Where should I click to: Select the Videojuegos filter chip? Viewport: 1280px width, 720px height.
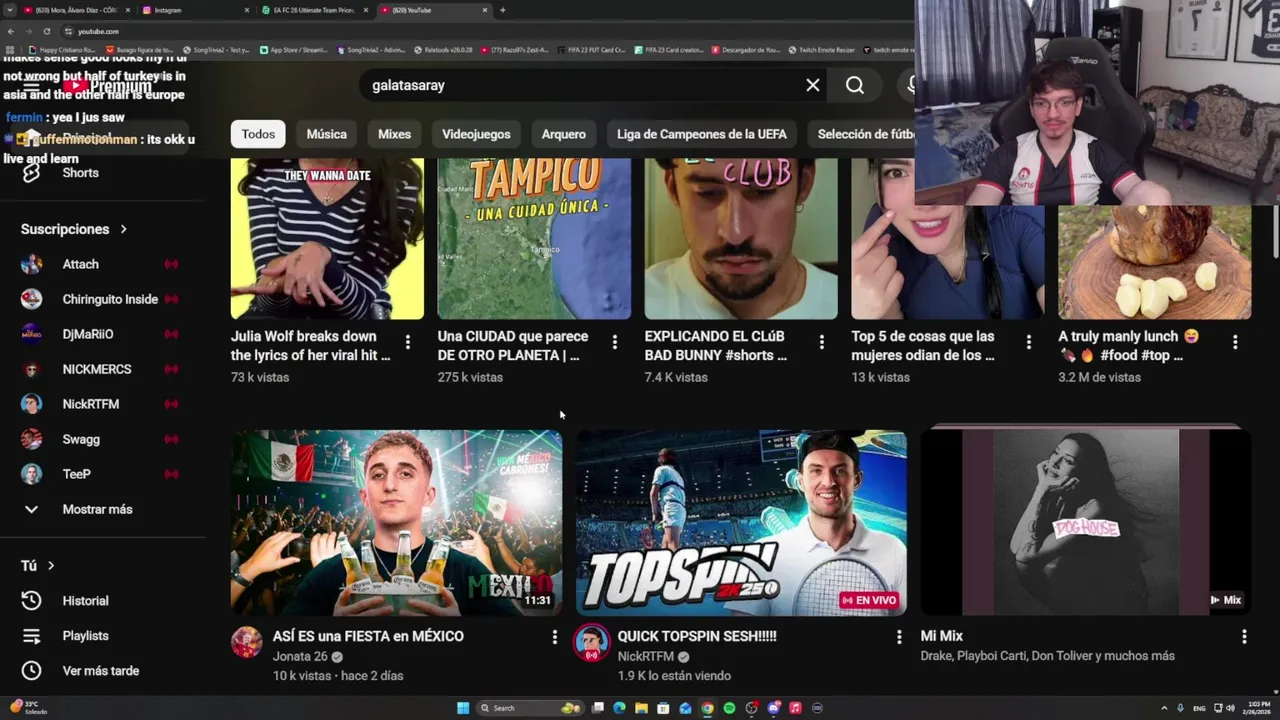476,134
